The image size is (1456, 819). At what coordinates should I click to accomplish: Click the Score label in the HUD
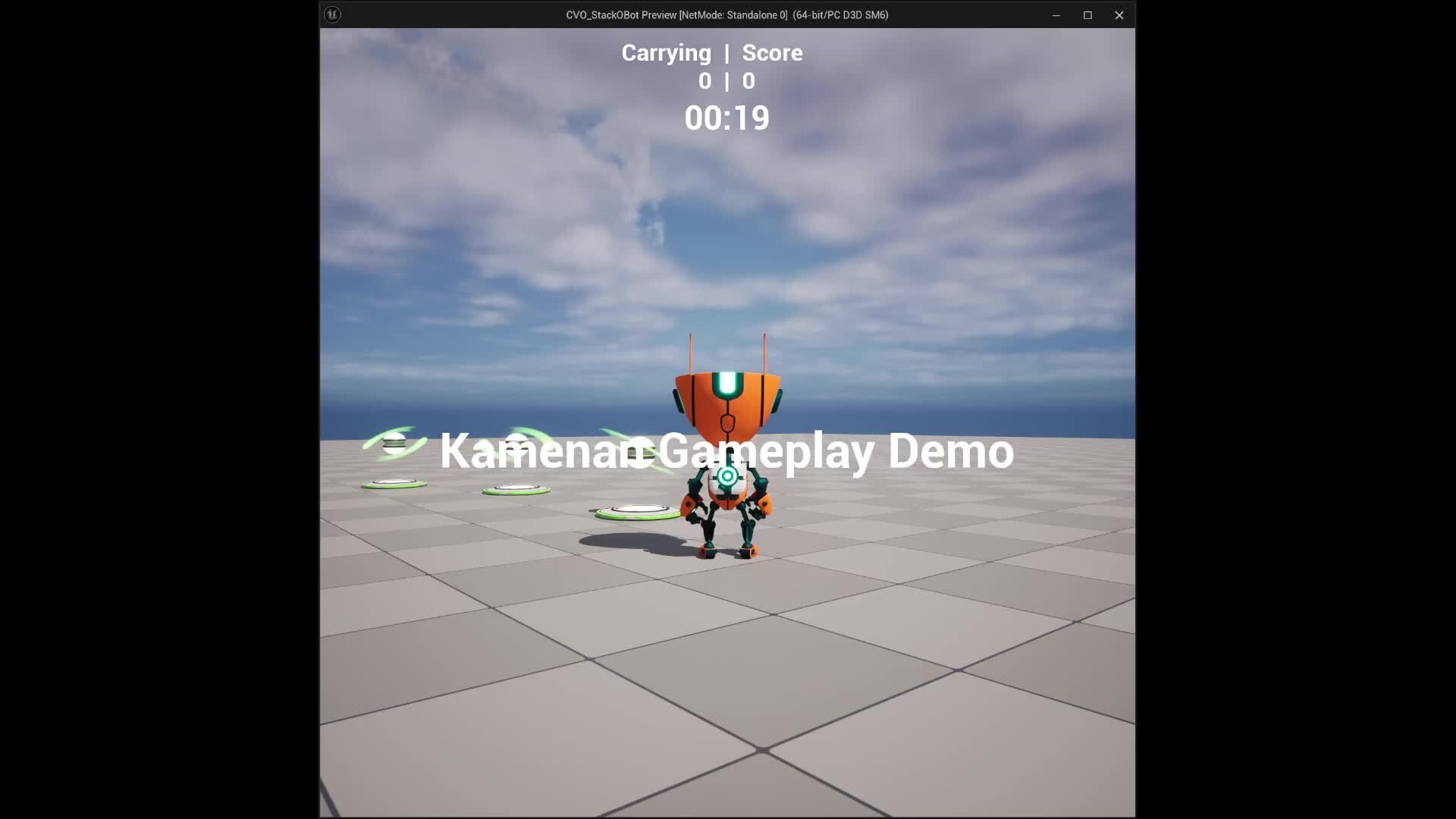coord(773,53)
